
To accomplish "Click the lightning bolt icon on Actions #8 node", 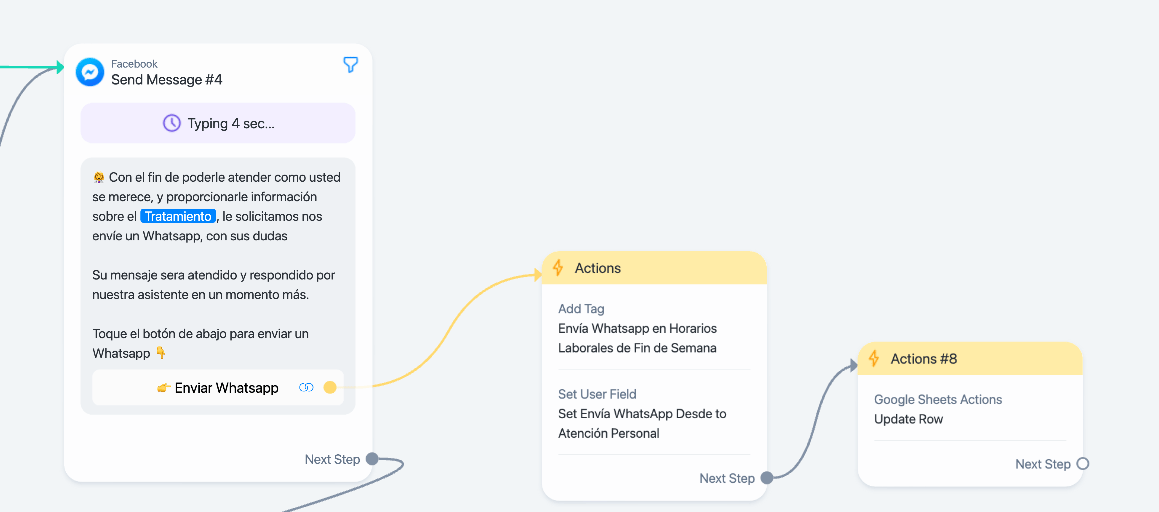I will point(874,358).
